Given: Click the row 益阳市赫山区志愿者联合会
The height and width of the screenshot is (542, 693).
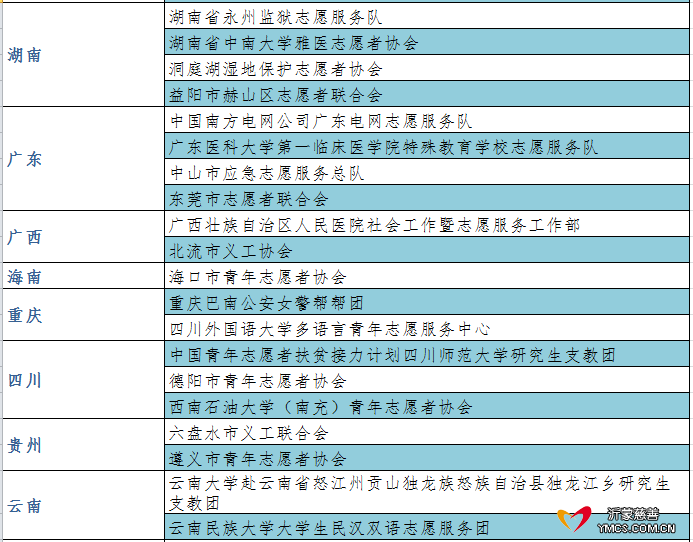Looking at the screenshot, I should click(427, 94).
